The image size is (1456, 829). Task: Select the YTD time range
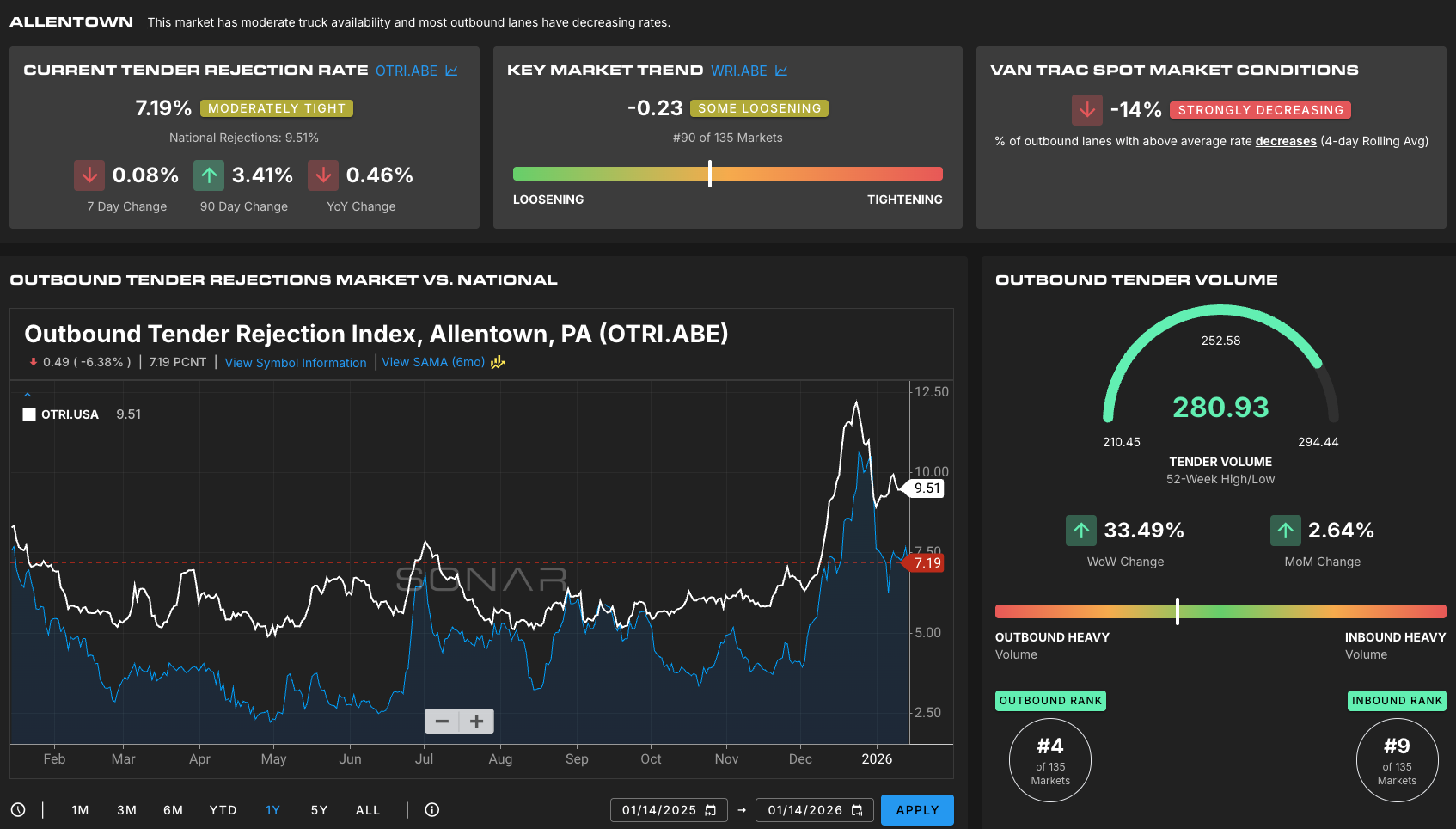pos(223,810)
